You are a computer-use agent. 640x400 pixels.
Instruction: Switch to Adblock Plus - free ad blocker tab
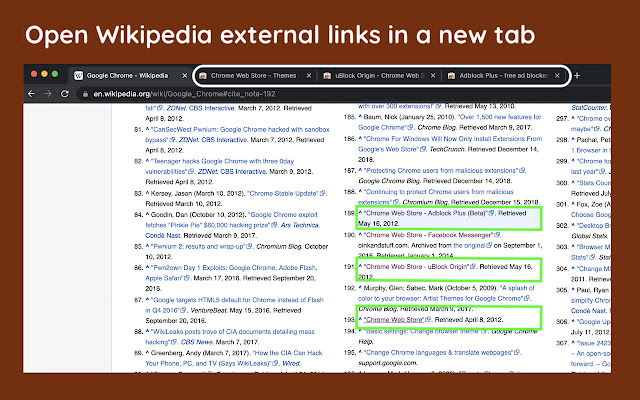[x=504, y=76]
